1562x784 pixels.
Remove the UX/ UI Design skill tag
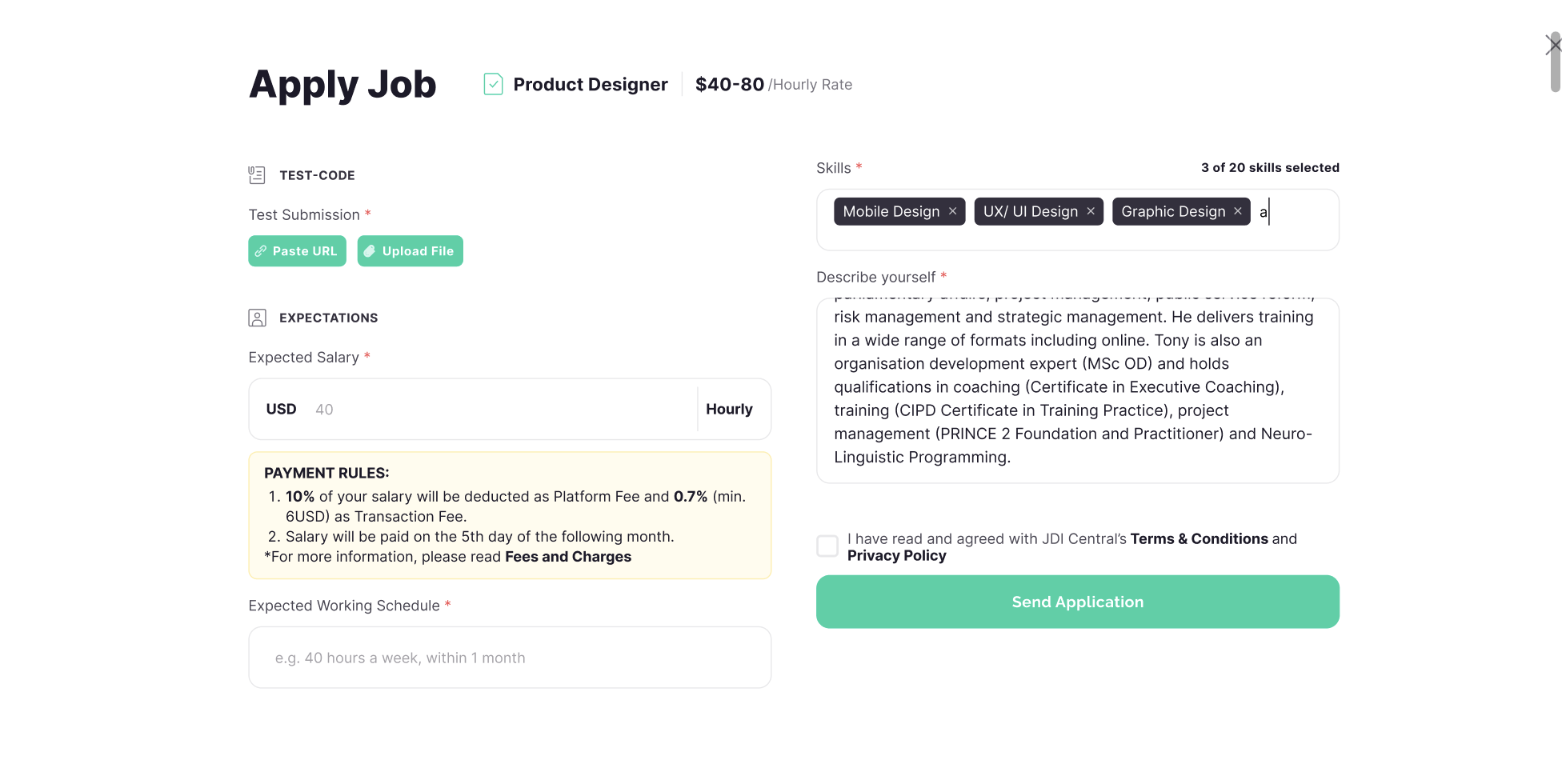tap(1091, 211)
